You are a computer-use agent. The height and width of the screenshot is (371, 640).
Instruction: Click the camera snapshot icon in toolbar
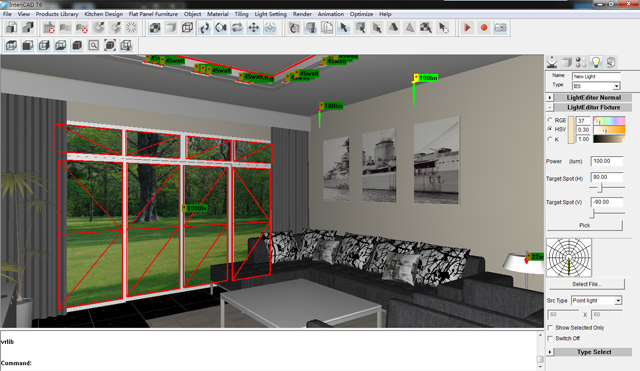click(x=500, y=28)
